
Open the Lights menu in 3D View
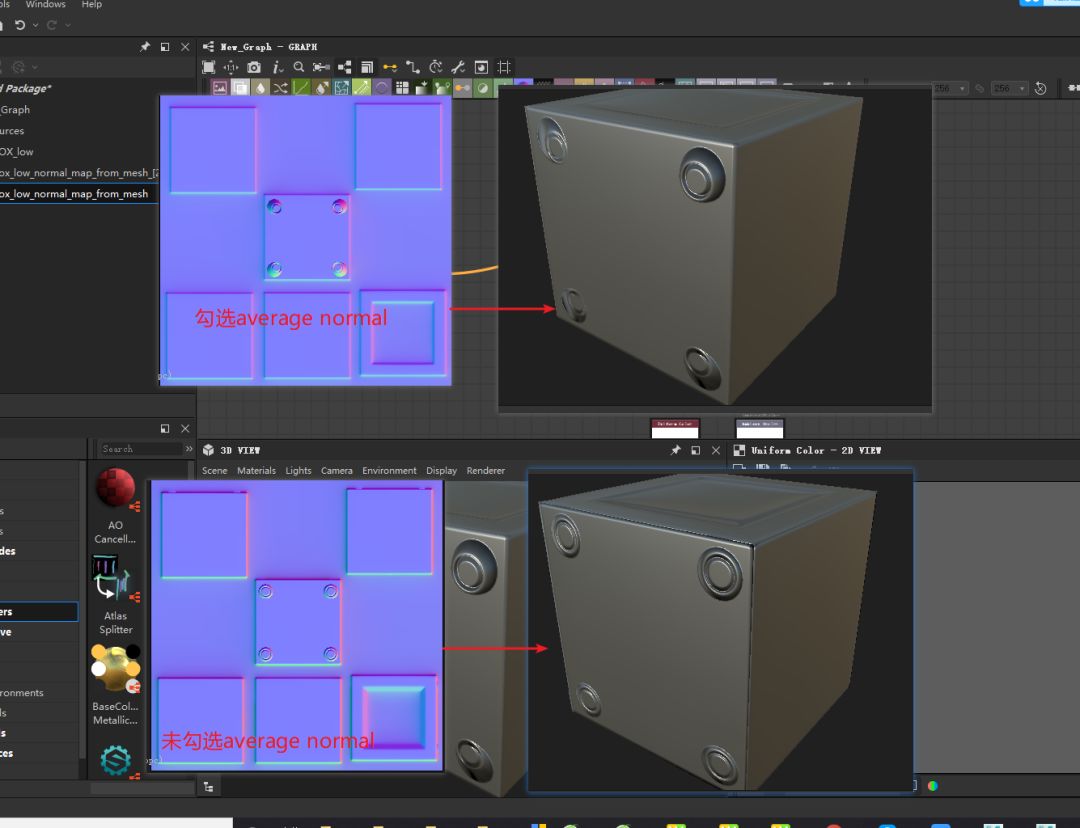coord(298,470)
